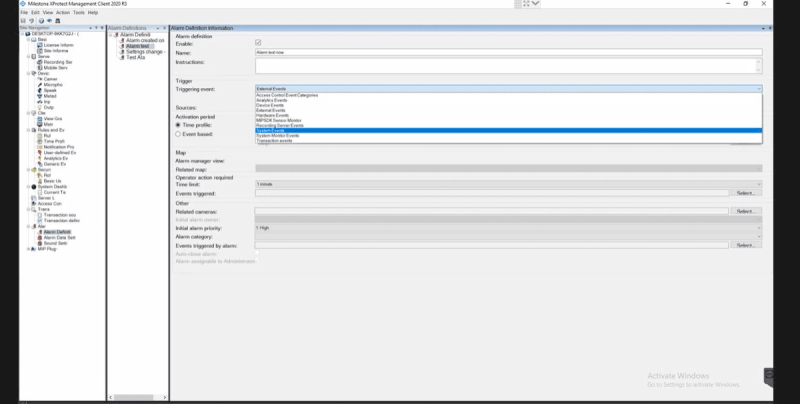Viewport: 800px width, 404px height.
Task: Click Select button for Related cameras
Action: point(745,211)
